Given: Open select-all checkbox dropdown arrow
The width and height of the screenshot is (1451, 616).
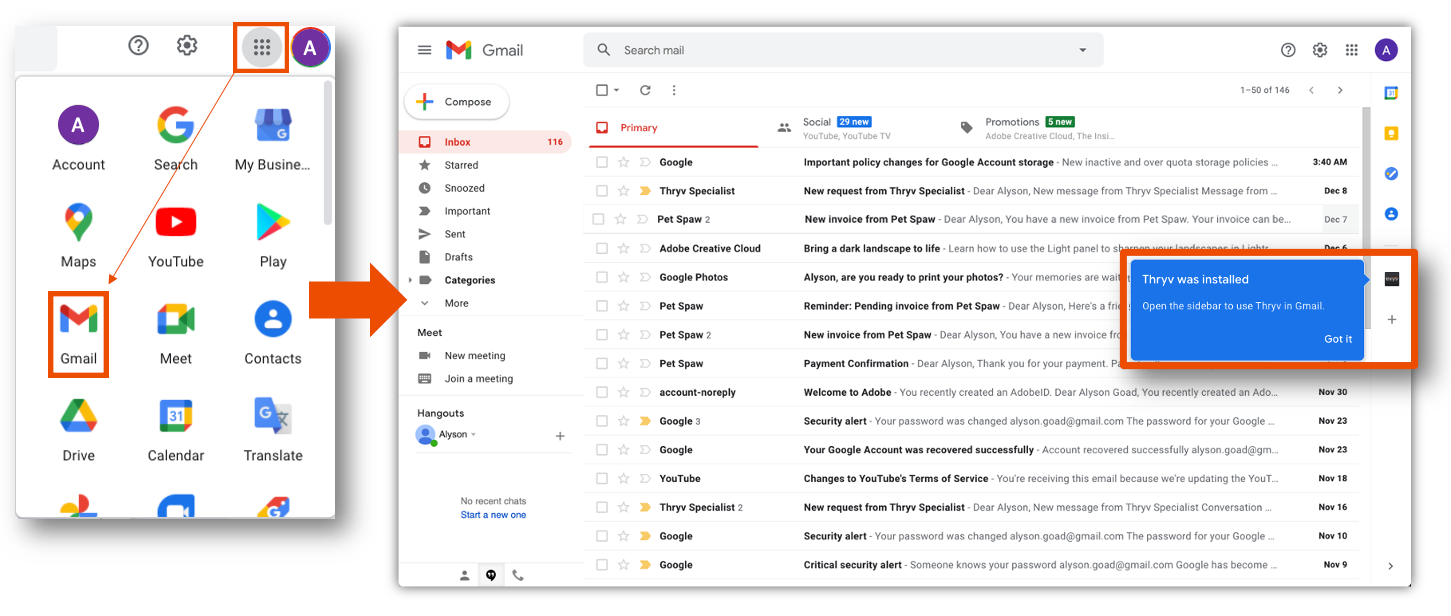Looking at the screenshot, I should [616, 90].
